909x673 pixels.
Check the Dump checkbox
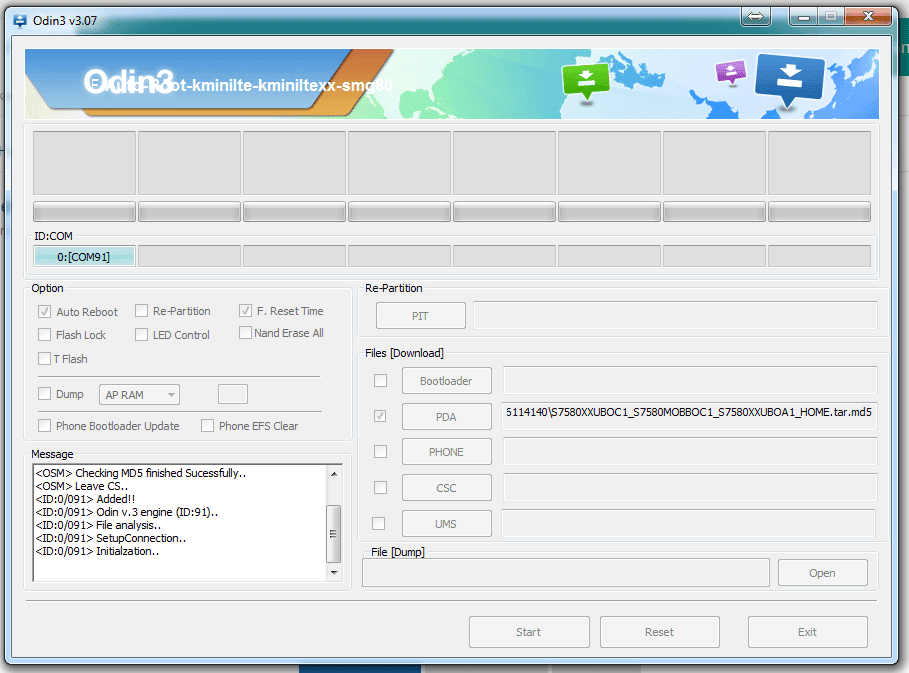pos(44,394)
